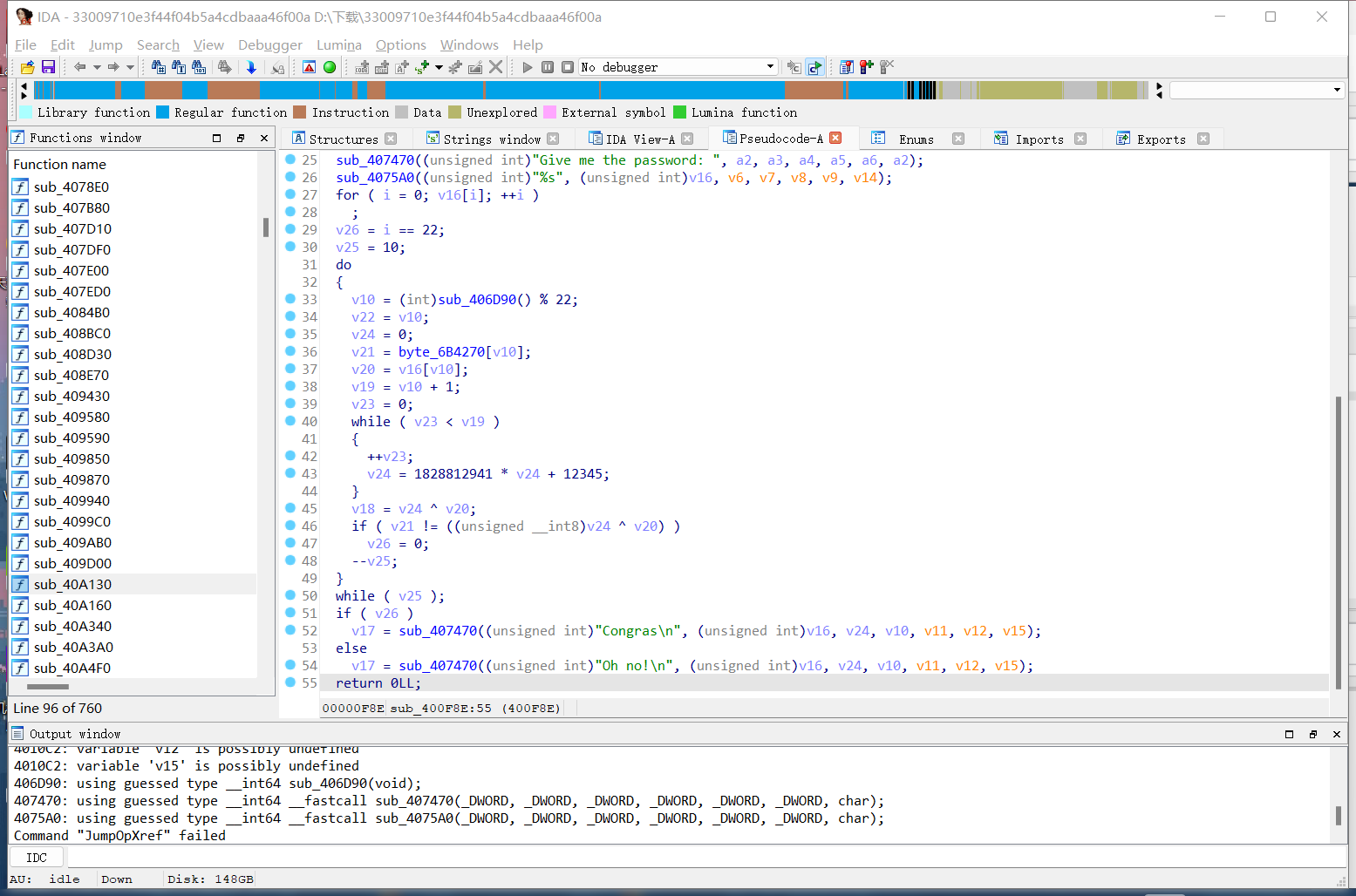Click the Open file toolbar icon
This screenshot has width=1356, height=896.
pyautogui.click(x=28, y=67)
